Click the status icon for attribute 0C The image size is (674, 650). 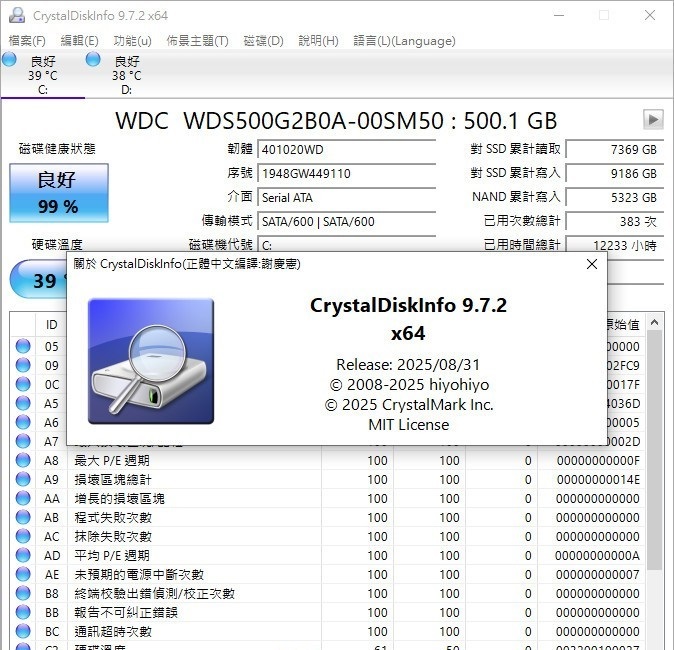tap(23, 384)
